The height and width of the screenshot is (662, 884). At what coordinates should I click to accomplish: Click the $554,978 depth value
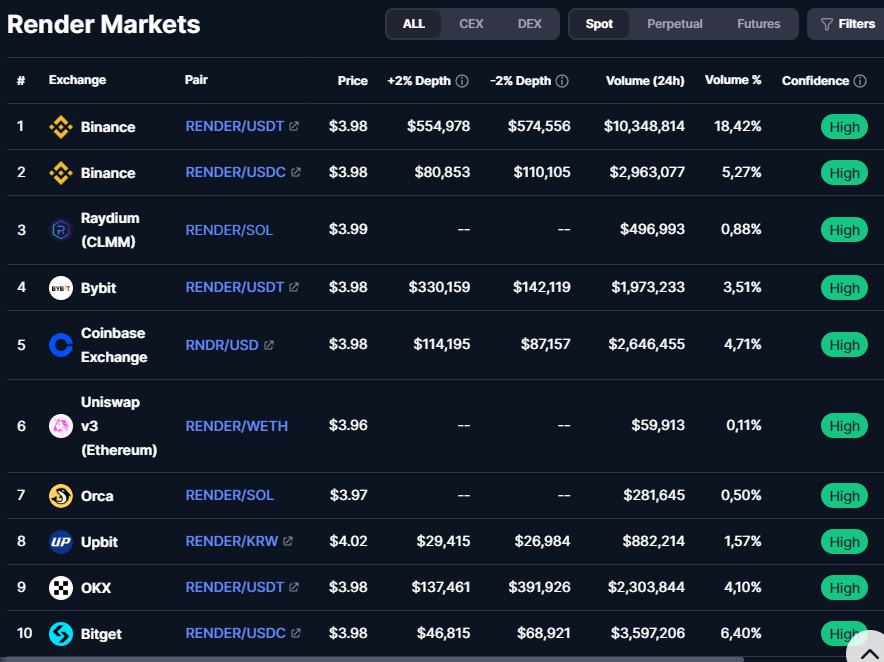[439, 126]
